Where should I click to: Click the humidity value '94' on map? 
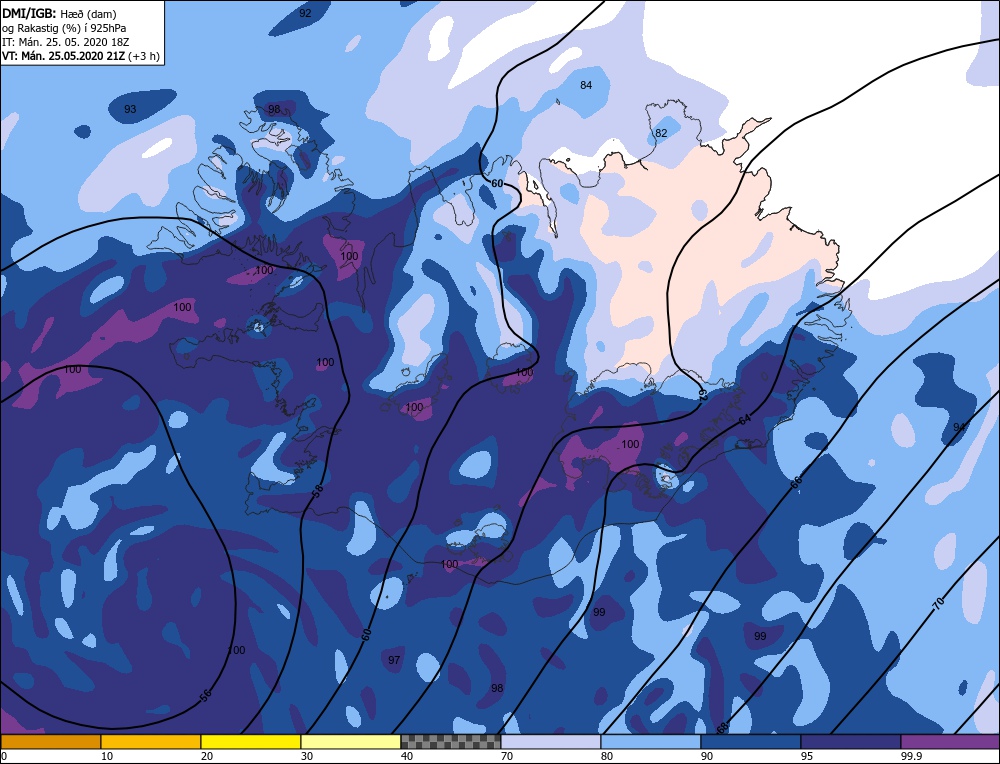tap(959, 427)
